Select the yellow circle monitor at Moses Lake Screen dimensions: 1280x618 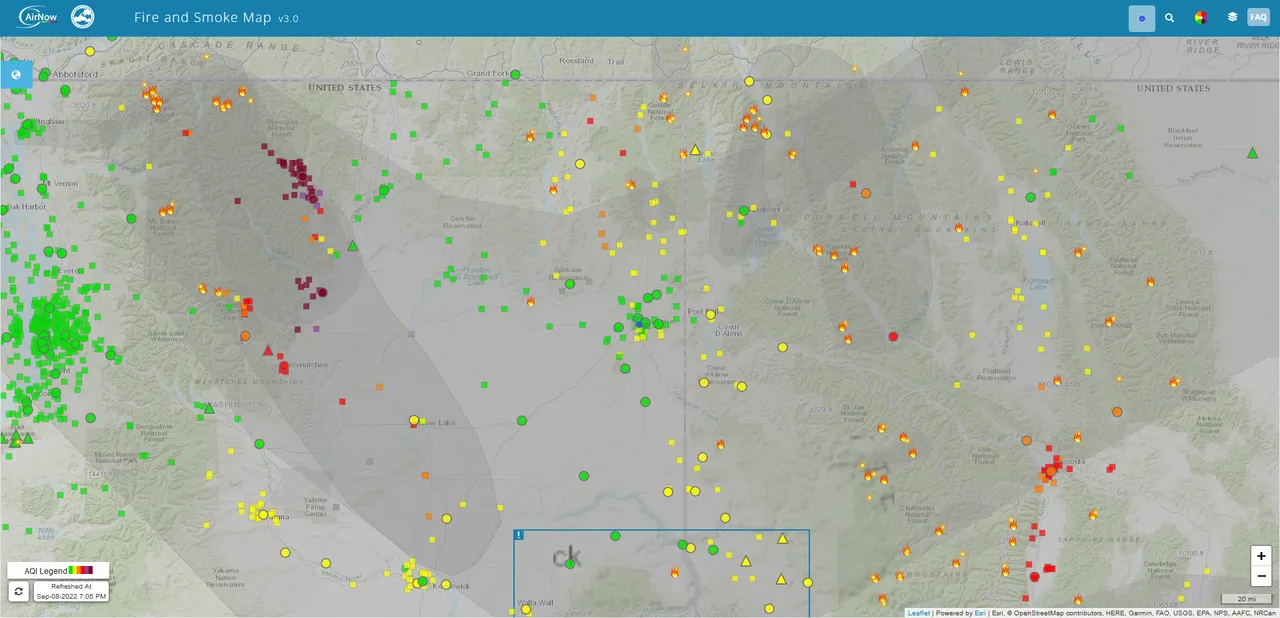point(414,420)
